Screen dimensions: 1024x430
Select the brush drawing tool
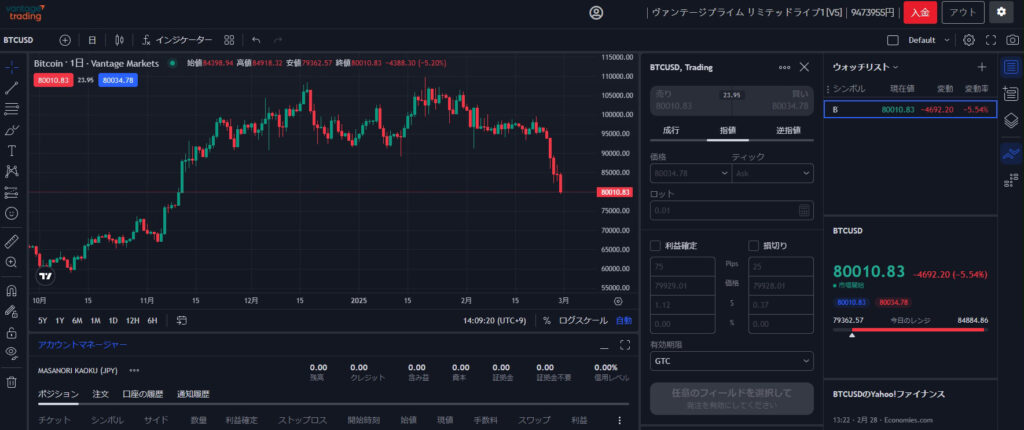pos(11,130)
